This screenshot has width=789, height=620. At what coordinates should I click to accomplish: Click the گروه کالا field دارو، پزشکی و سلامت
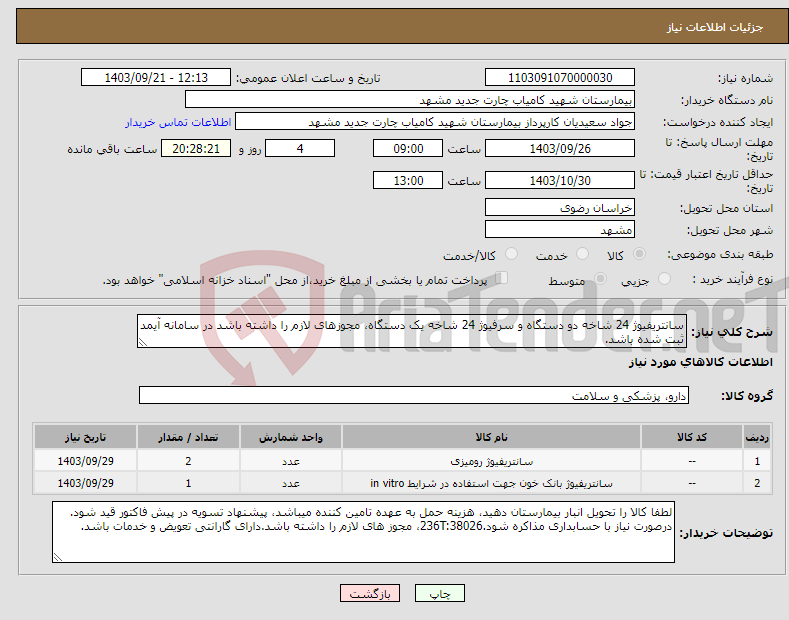414,396
